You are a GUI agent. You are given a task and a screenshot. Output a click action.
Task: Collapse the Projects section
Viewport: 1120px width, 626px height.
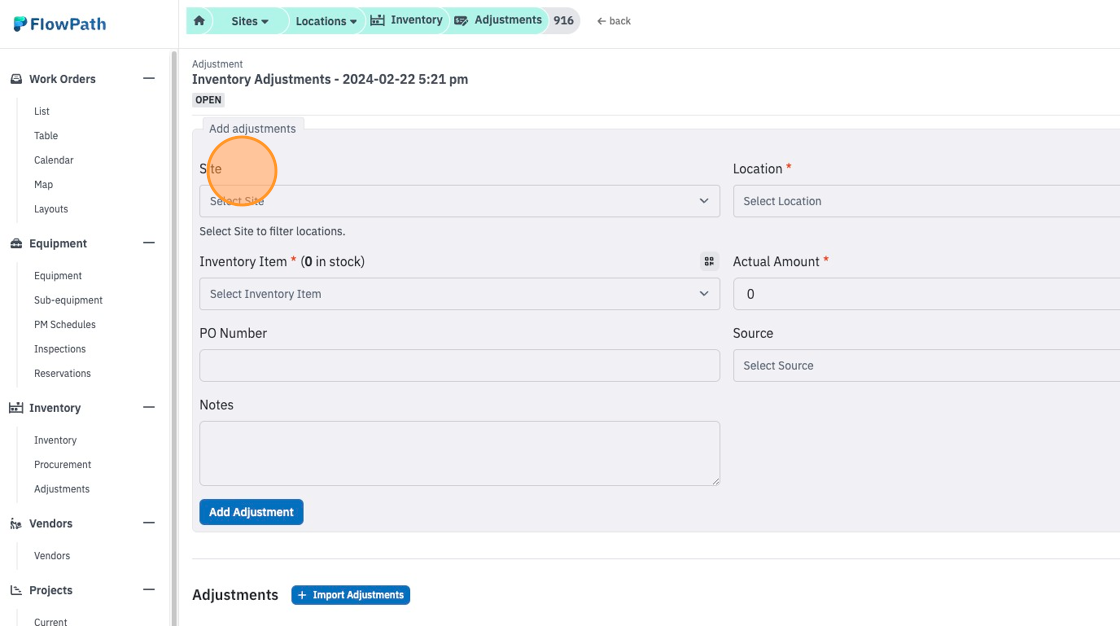pyautogui.click(x=149, y=590)
